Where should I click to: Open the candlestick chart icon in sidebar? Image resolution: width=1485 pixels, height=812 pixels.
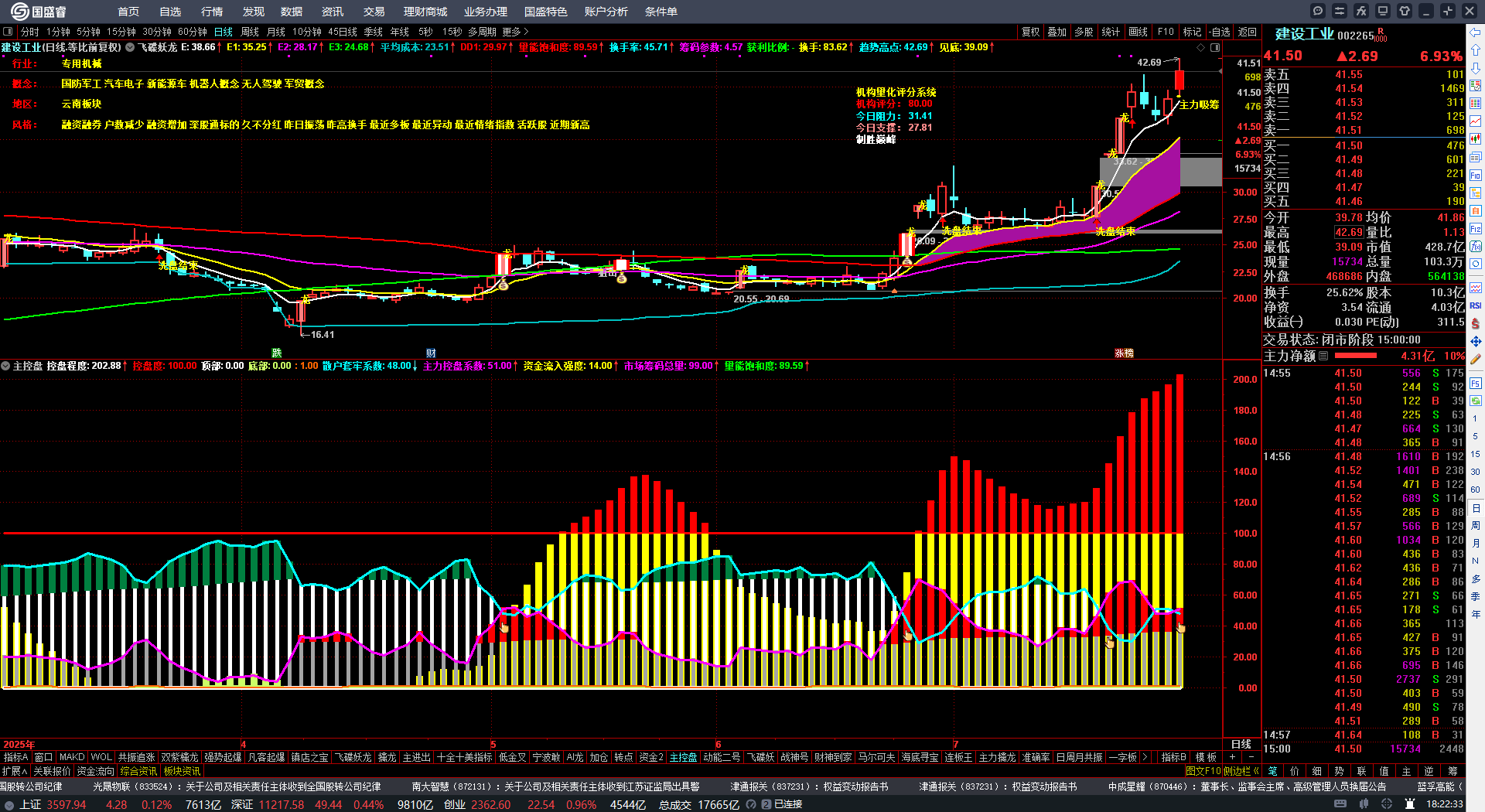[1476, 139]
